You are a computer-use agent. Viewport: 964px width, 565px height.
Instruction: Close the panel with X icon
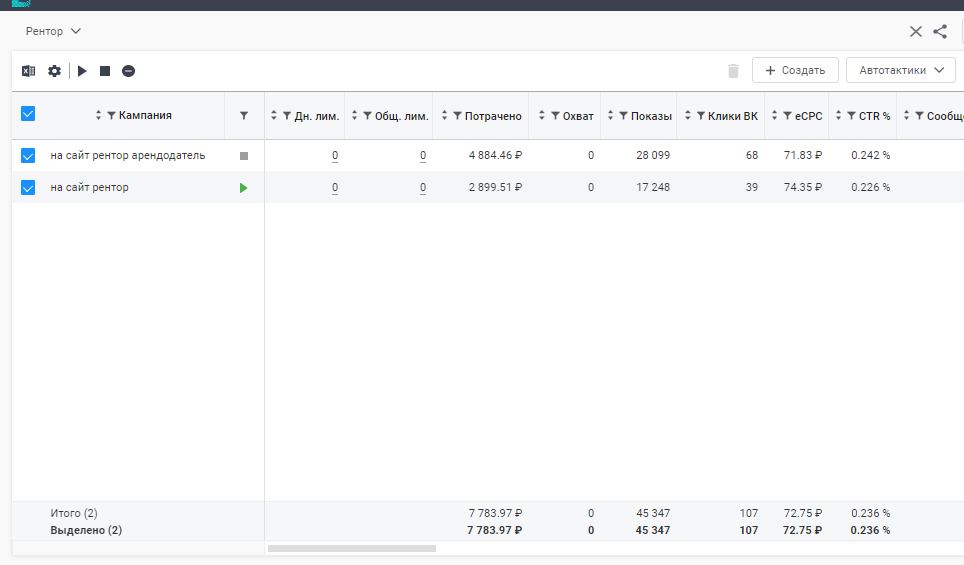[x=916, y=31]
